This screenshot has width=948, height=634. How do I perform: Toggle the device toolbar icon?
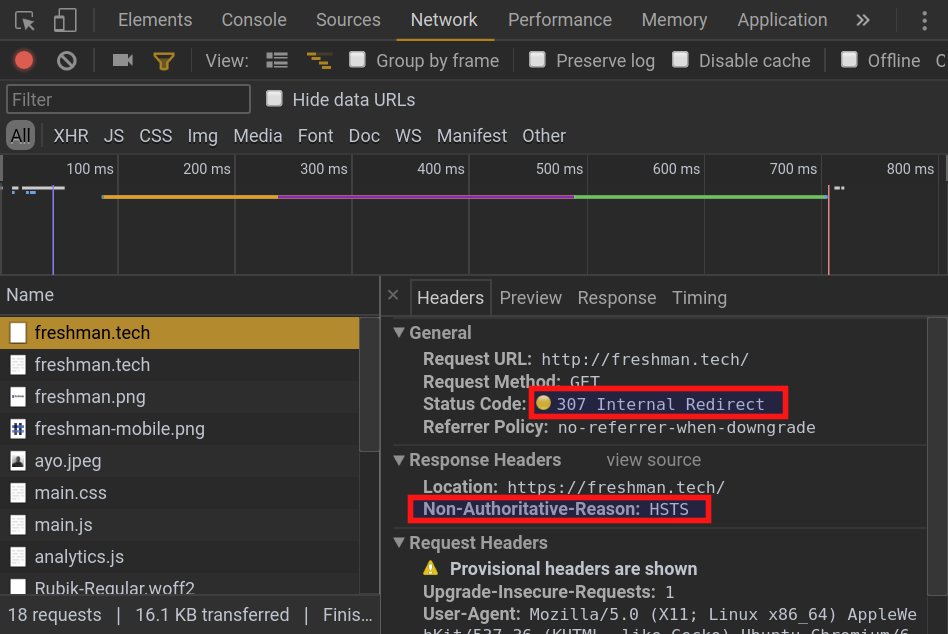point(65,21)
